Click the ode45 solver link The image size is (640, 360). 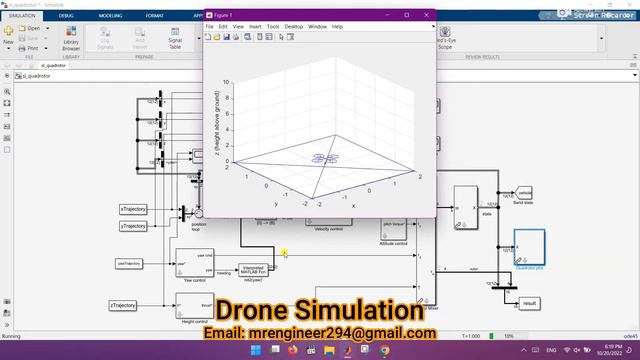[631, 336]
